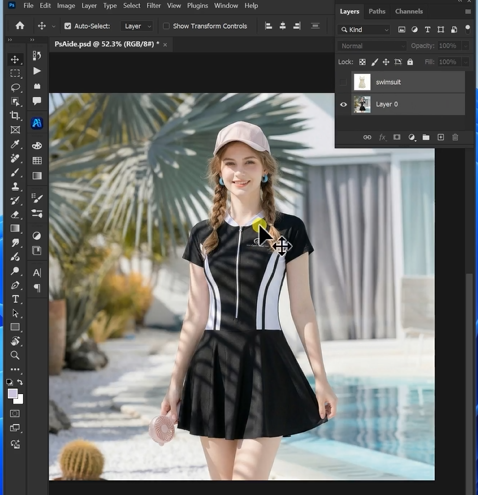
Task: Hide Layer 0 with eye icon
Action: pos(343,104)
